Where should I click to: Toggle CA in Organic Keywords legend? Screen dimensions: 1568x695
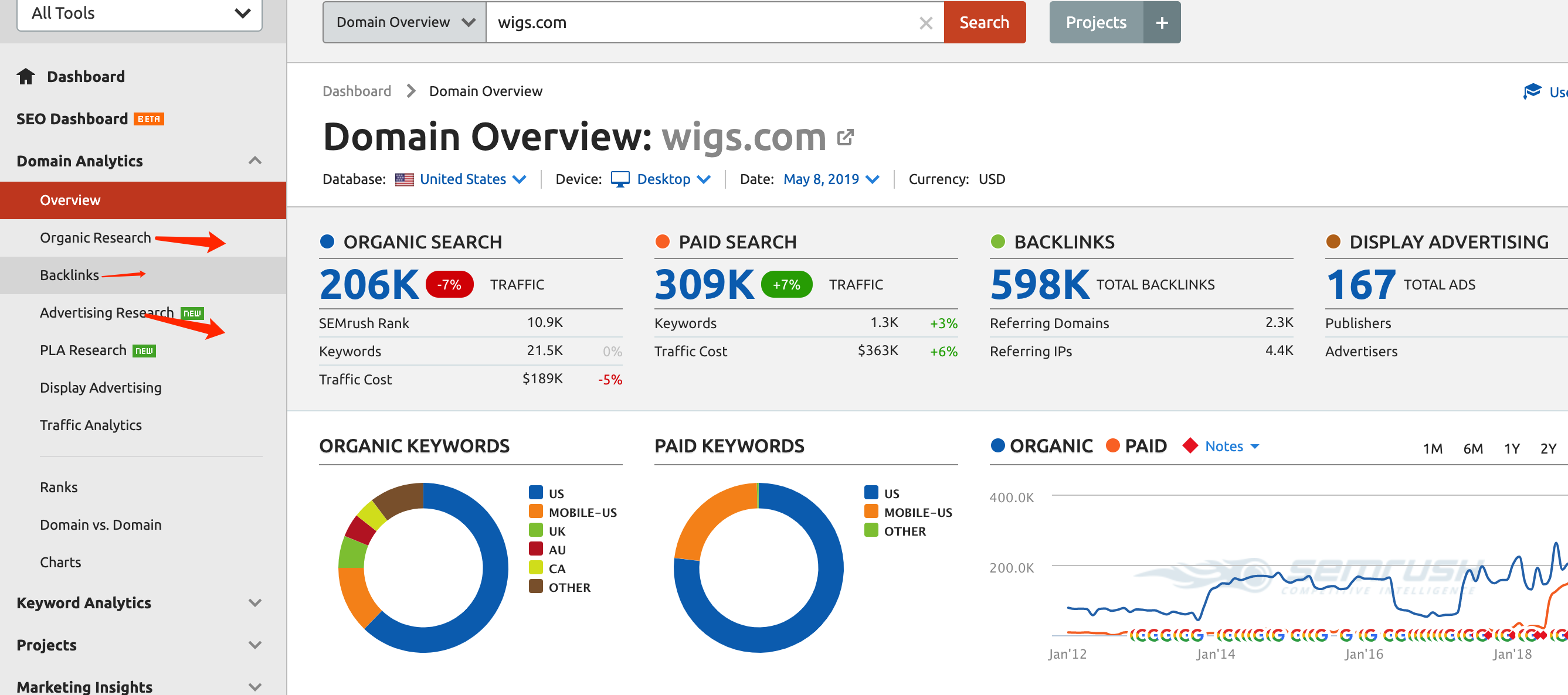[547, 568]
